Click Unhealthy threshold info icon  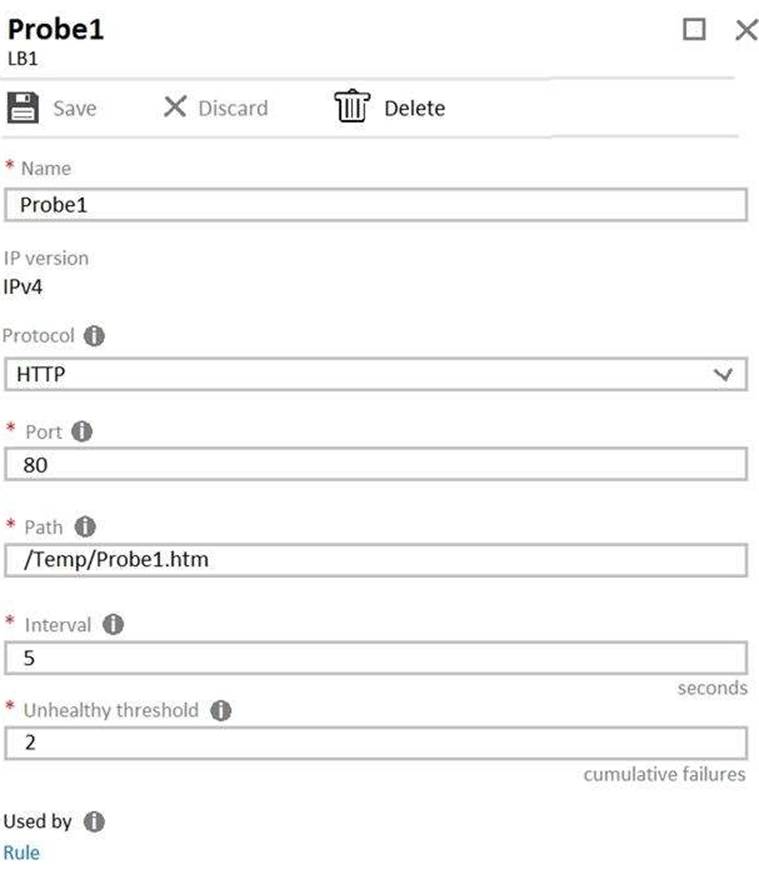221,711
